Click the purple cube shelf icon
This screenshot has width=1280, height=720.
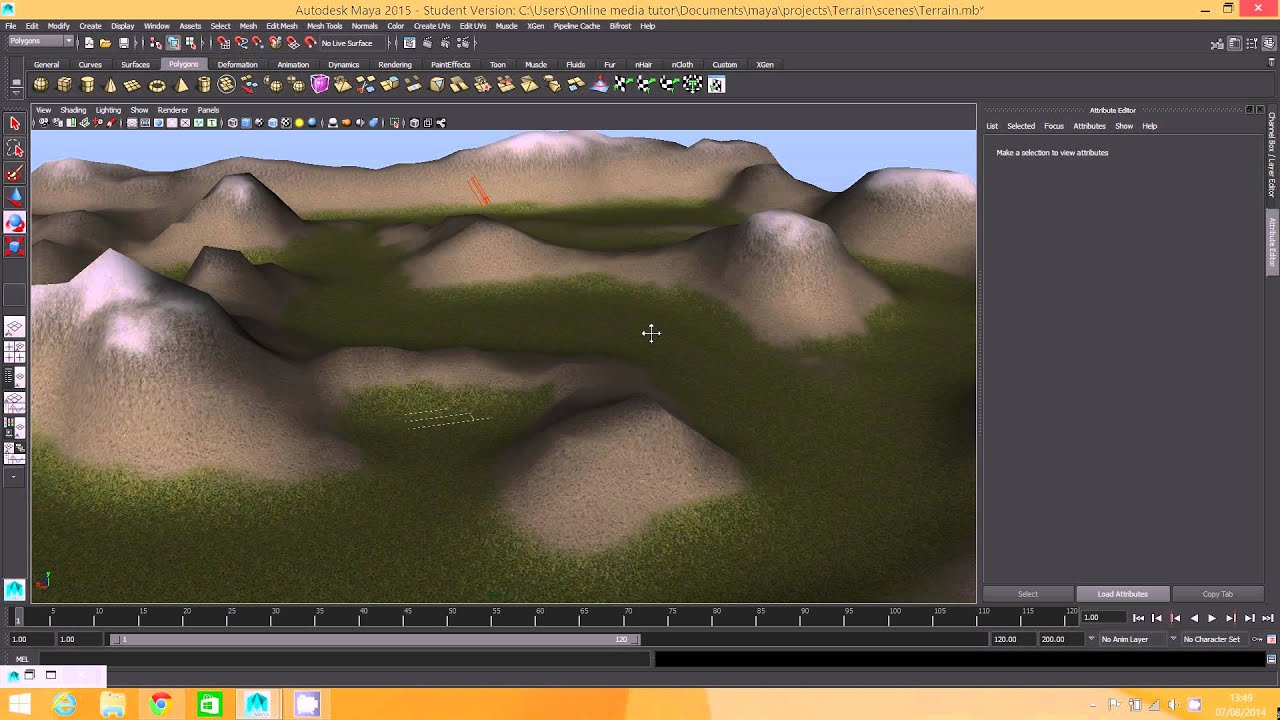click(320, 85)
